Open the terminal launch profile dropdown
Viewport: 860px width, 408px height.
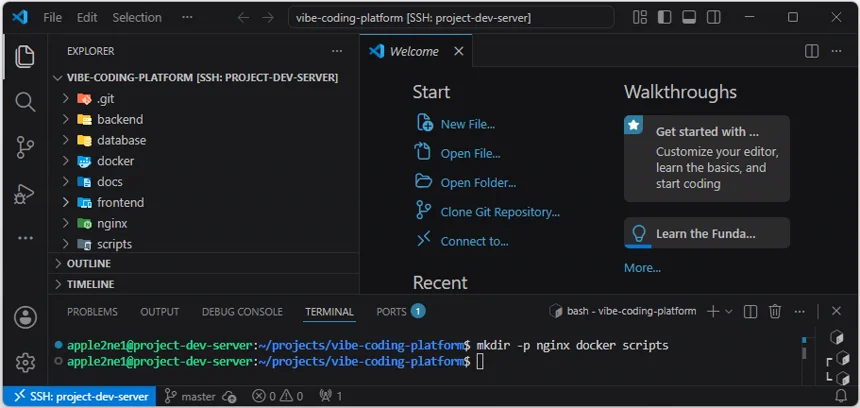click(x=729, y=311)
